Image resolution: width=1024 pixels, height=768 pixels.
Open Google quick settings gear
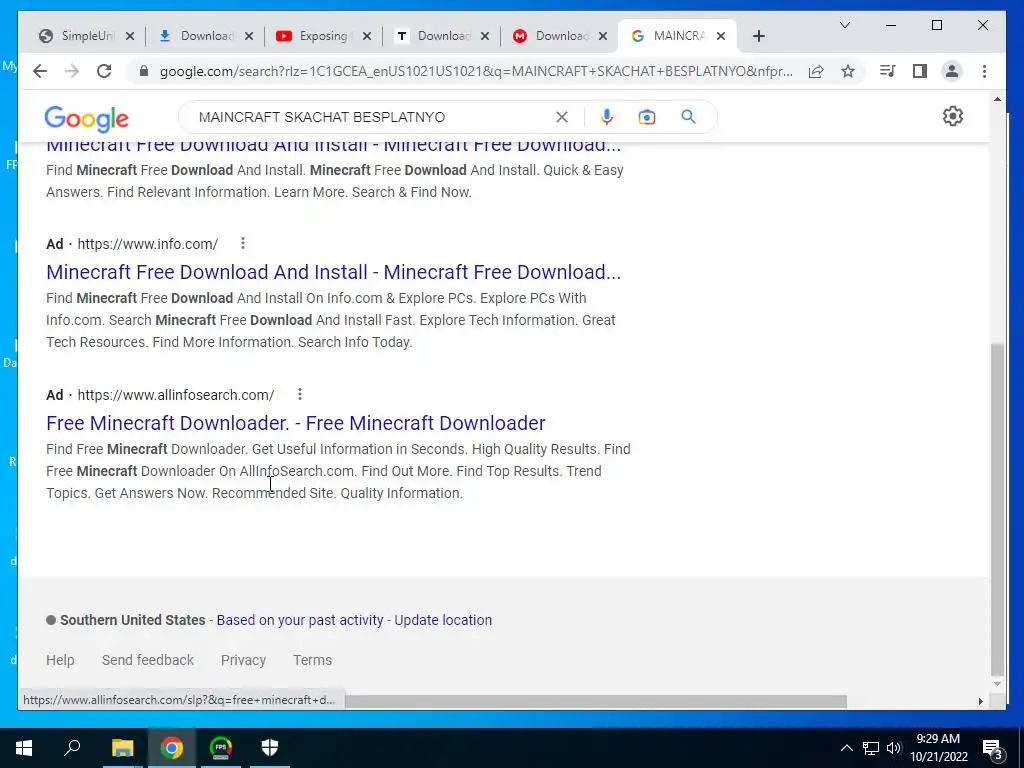pyautogui.click(x=953, y=116)
